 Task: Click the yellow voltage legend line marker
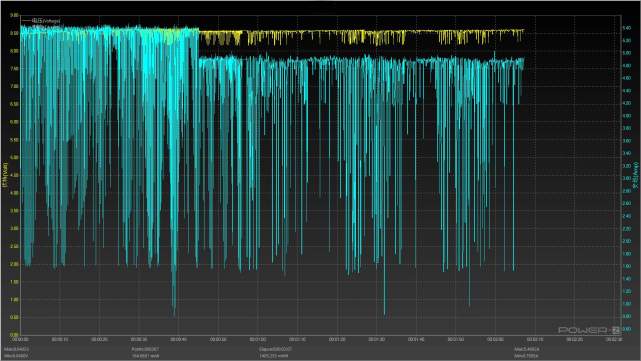point(26,20)
